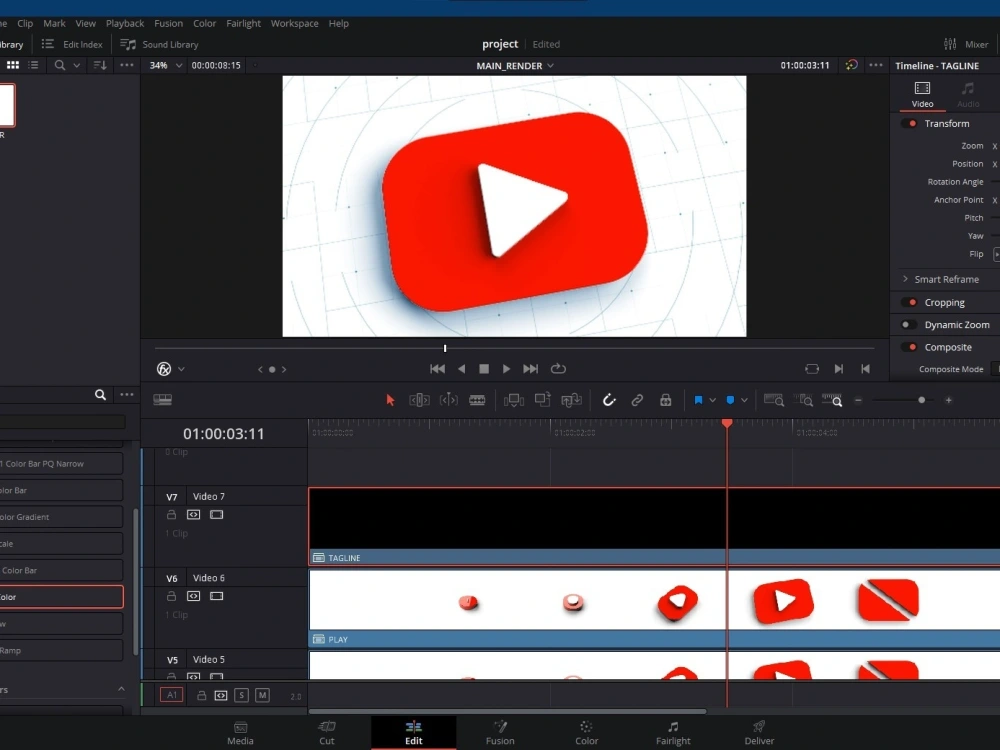This screenshot has width=1000, height=750.
Task: Click the blue Flag icon
Action: point(698,400)
